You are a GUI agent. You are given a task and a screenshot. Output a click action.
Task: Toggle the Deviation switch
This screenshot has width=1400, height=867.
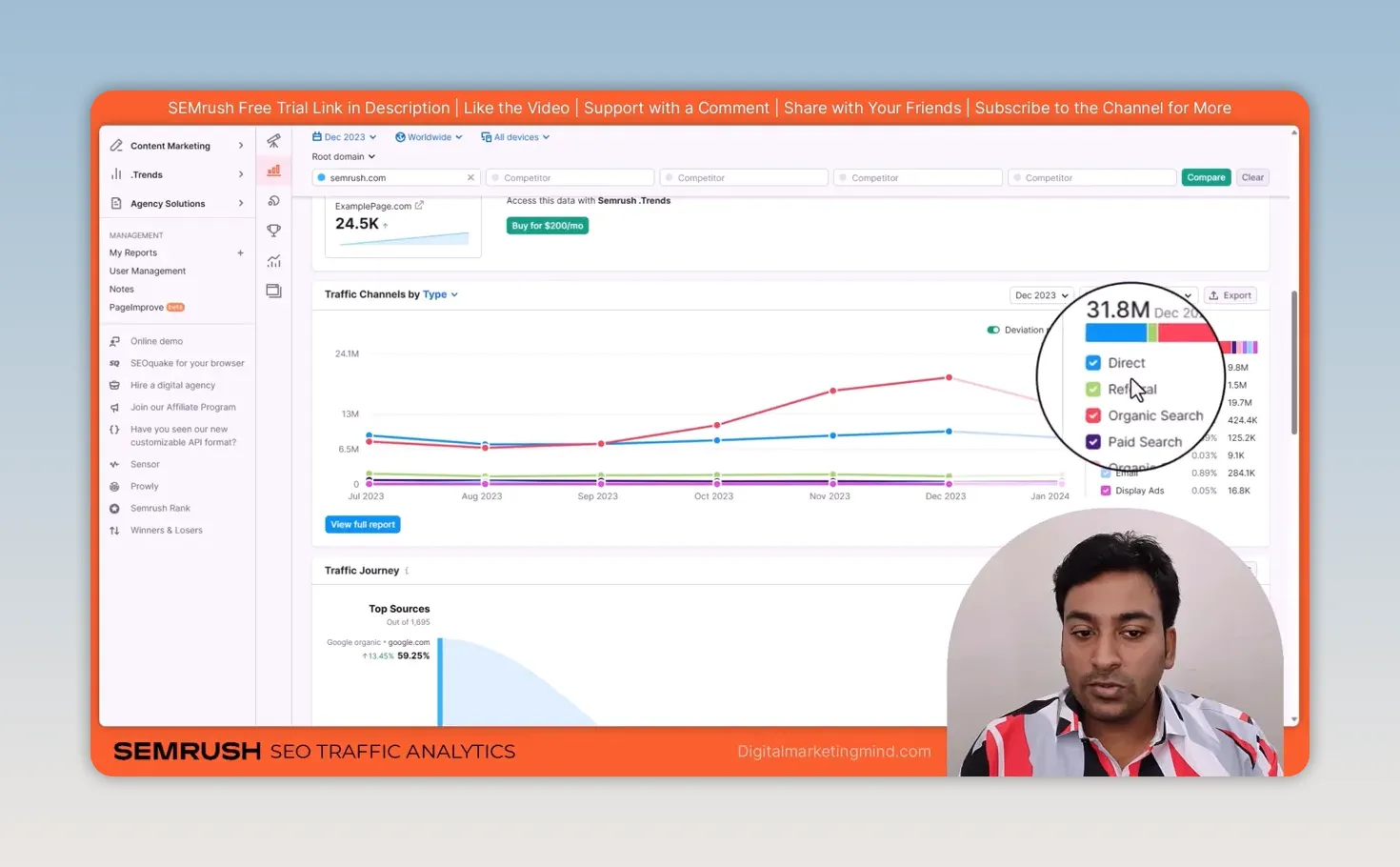[x=993, y=330]
